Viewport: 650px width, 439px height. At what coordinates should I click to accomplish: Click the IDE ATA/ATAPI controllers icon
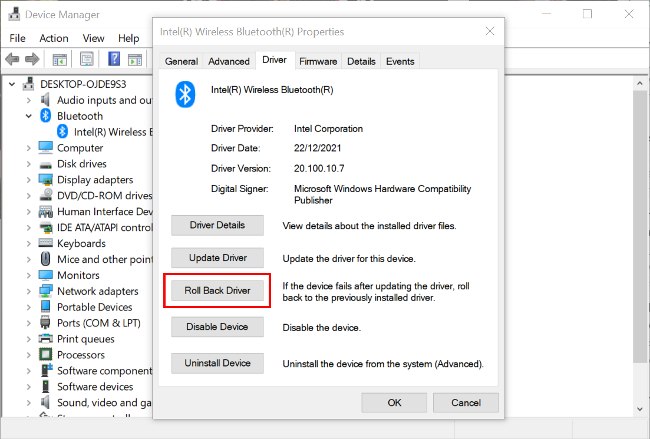(x=46, y=227)
